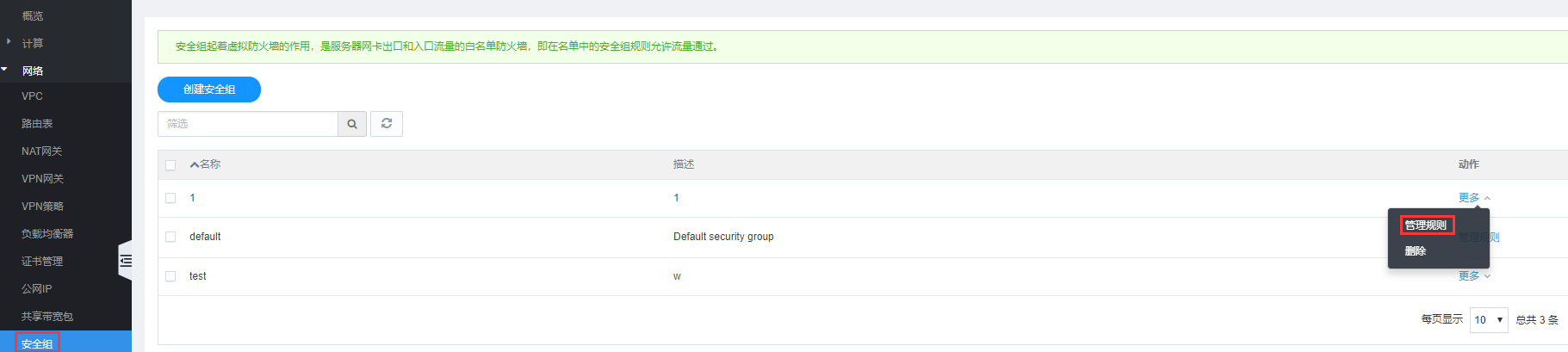Click the refresh list icon button
Image resolution: width=1568 pixels, height=352 pixels.
(x=387, y=124)
